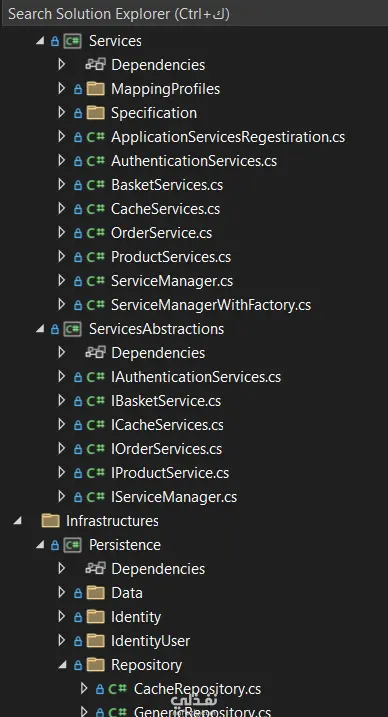This screenshot has width=388, height=717.
Task: Open IServiceManager.cs file
Action: (x=174, y=497)
